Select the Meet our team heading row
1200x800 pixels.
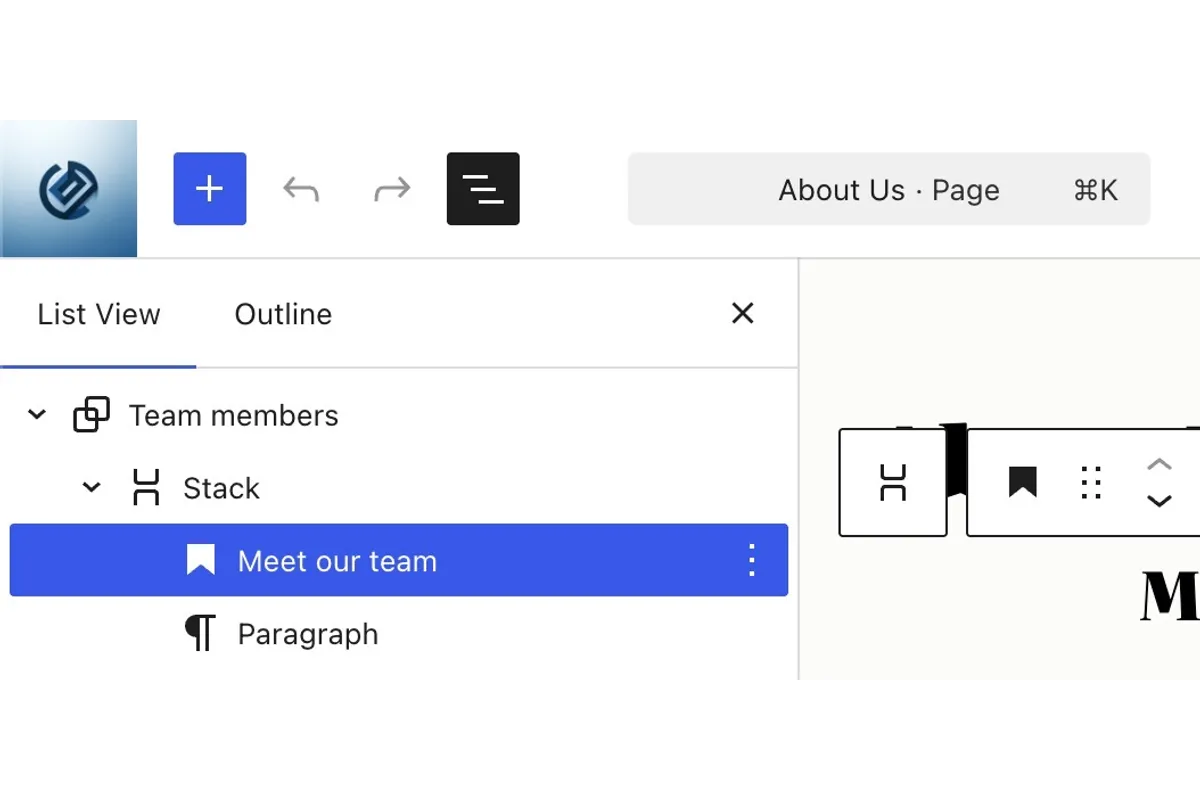(399, 560)
